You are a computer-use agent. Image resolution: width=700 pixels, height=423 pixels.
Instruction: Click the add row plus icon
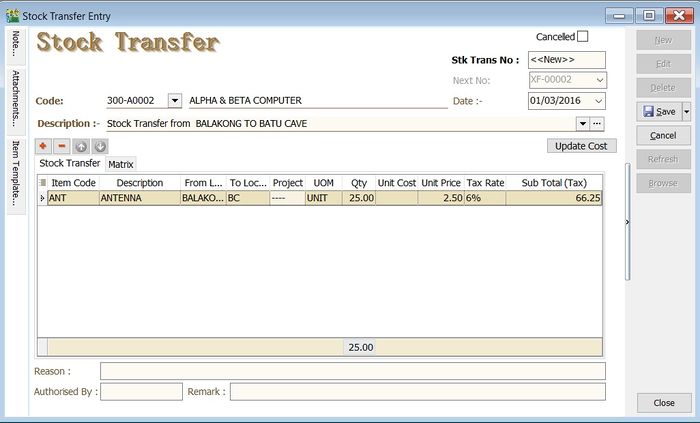(x=44, y=146)
